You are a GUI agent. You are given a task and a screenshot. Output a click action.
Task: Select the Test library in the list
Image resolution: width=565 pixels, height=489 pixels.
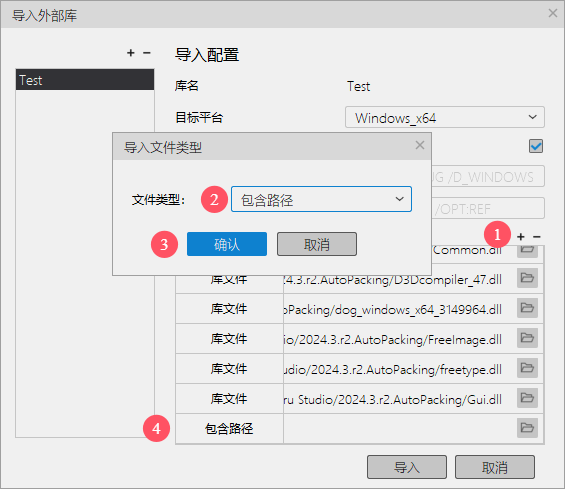pos(85,80)
